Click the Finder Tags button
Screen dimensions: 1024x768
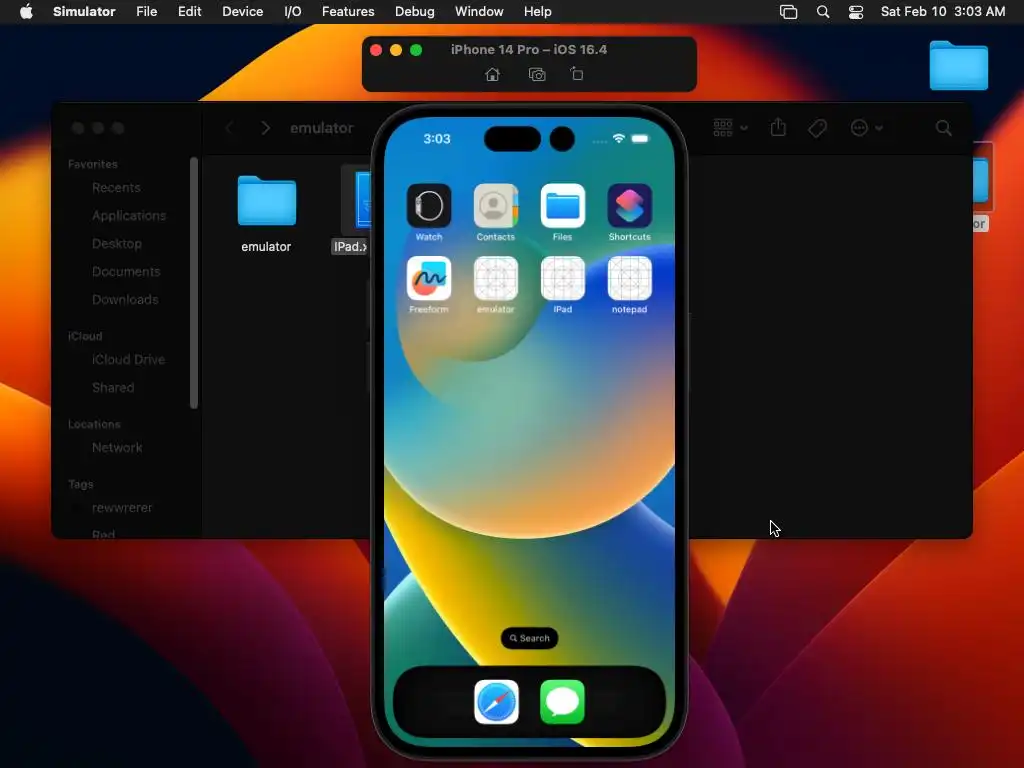817,128
